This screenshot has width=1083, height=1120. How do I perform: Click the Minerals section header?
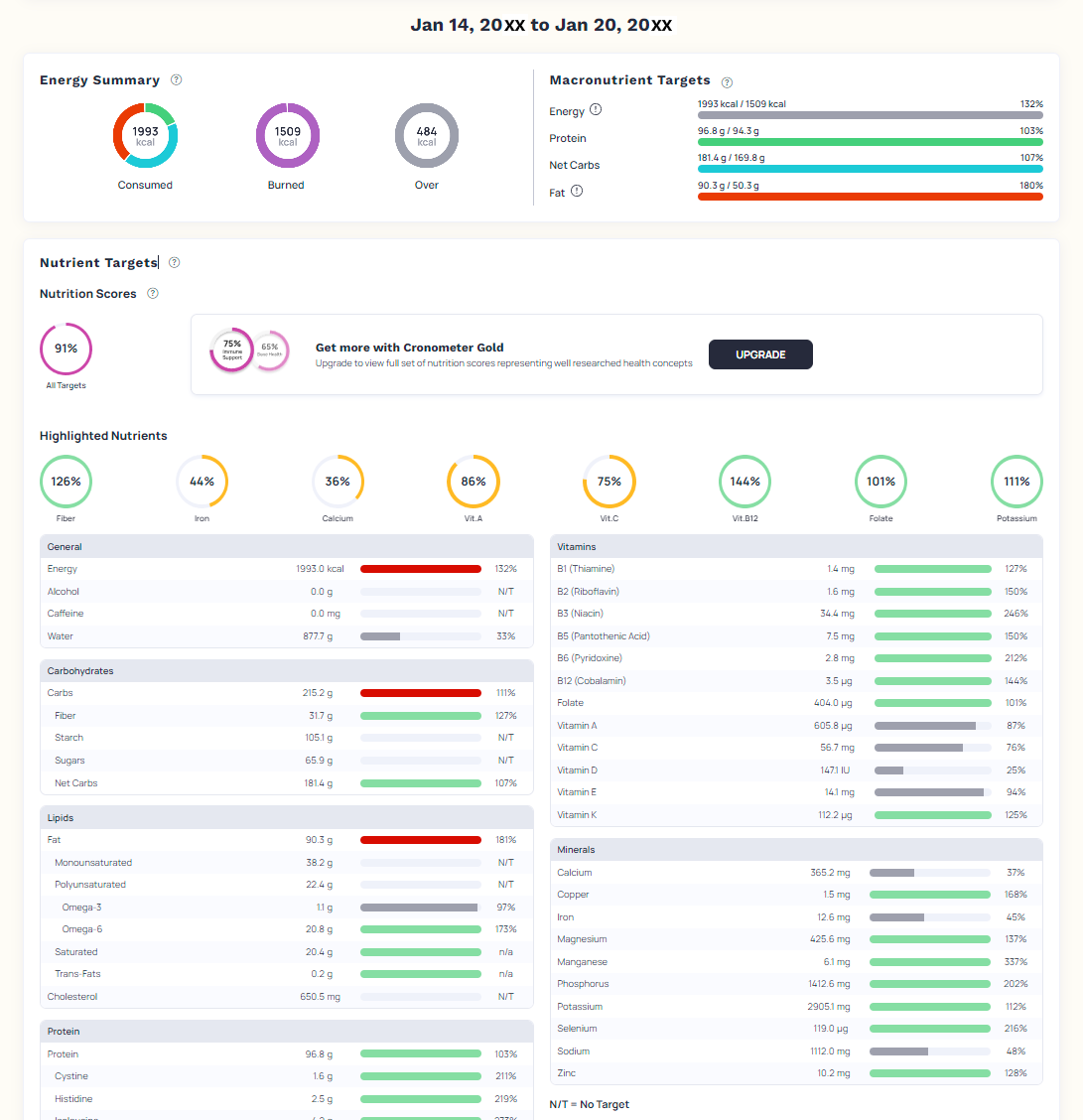click(796, 849)
